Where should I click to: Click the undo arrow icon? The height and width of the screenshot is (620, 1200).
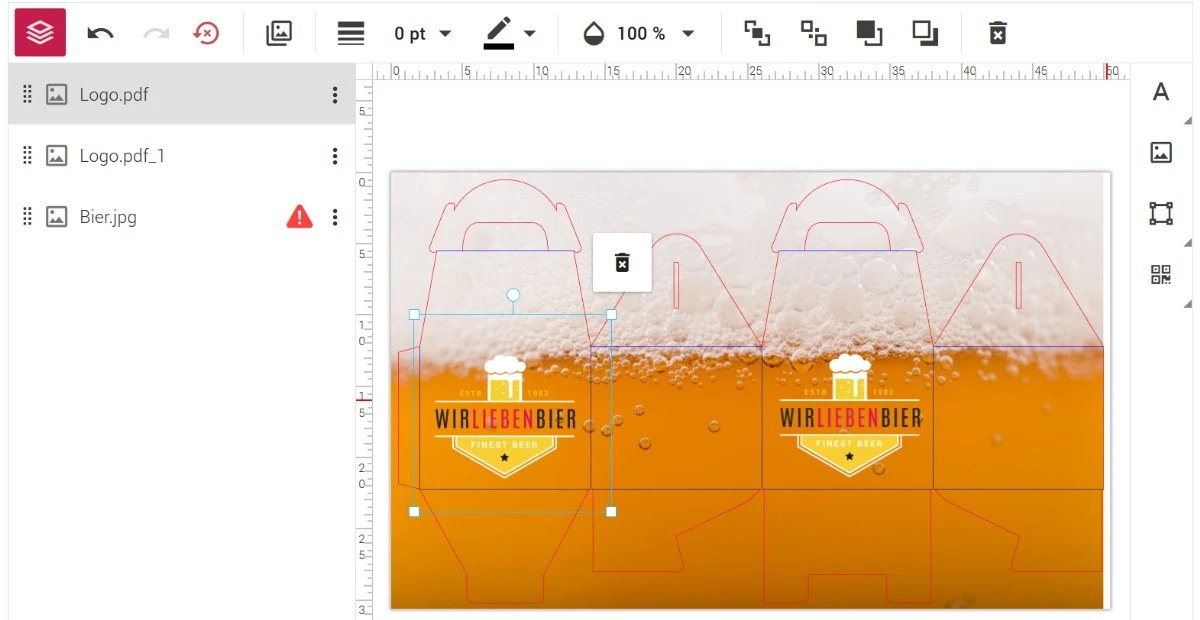(x=100, y=33)
